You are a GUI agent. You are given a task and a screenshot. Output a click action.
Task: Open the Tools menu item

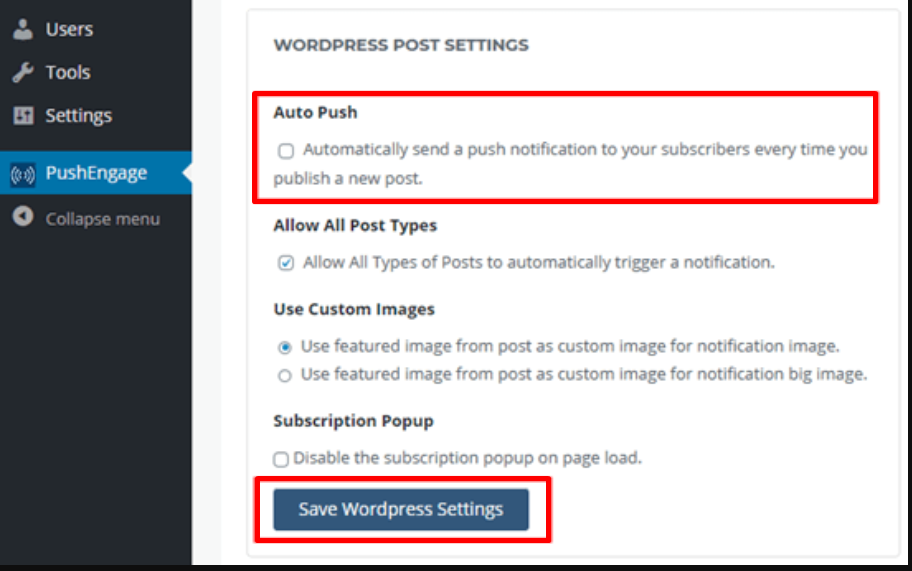(68, 73)
